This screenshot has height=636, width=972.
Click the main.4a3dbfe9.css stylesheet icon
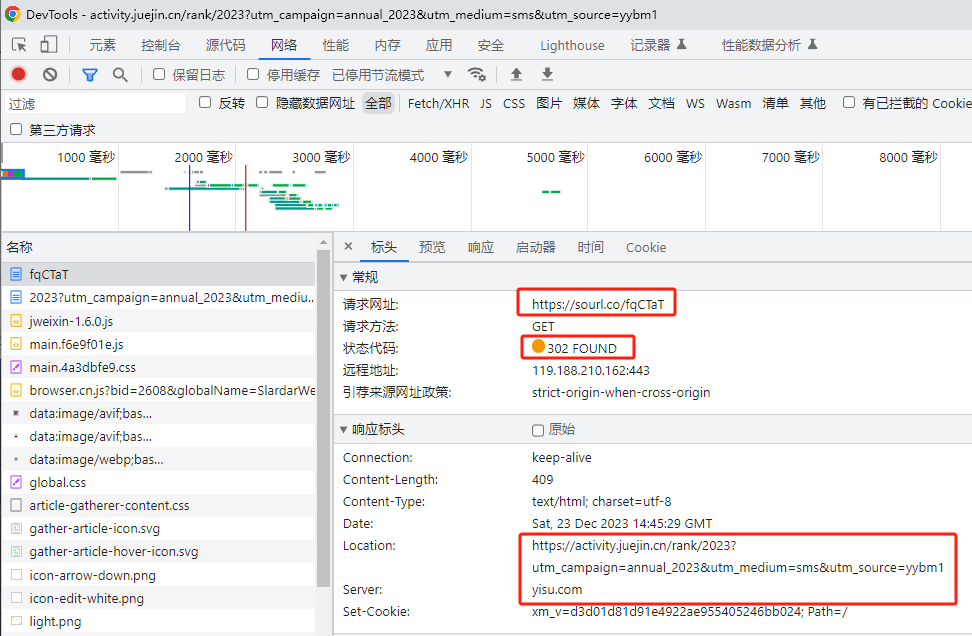point(16,367)
